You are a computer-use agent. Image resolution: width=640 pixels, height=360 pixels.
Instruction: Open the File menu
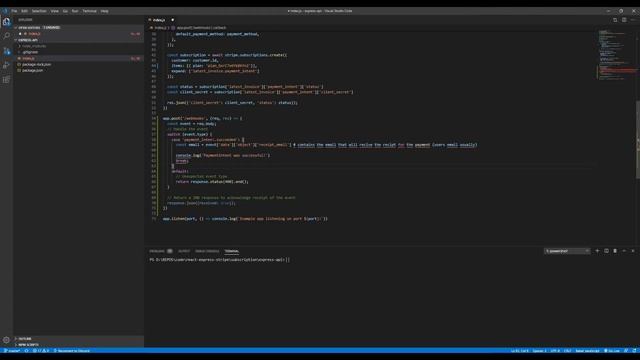pyautogui.click(x=14, y=11)
